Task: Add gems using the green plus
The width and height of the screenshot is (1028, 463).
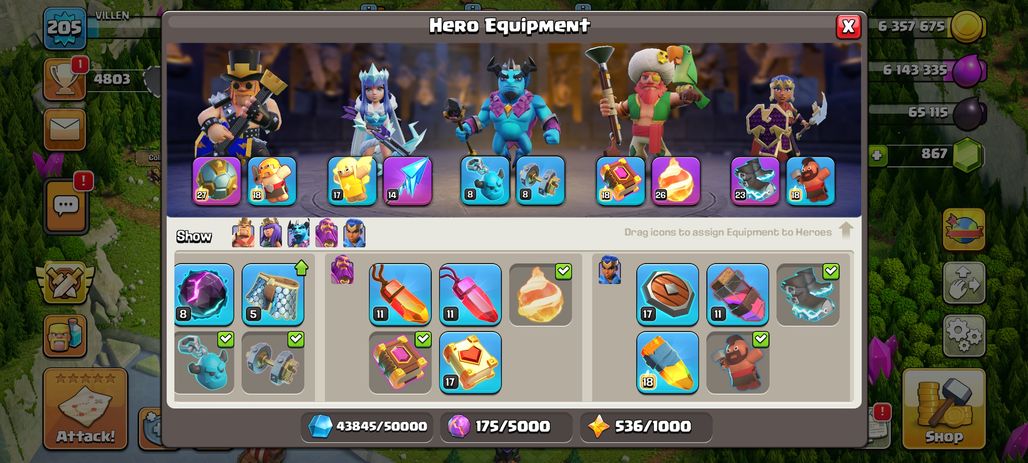Action: point(876,156)
